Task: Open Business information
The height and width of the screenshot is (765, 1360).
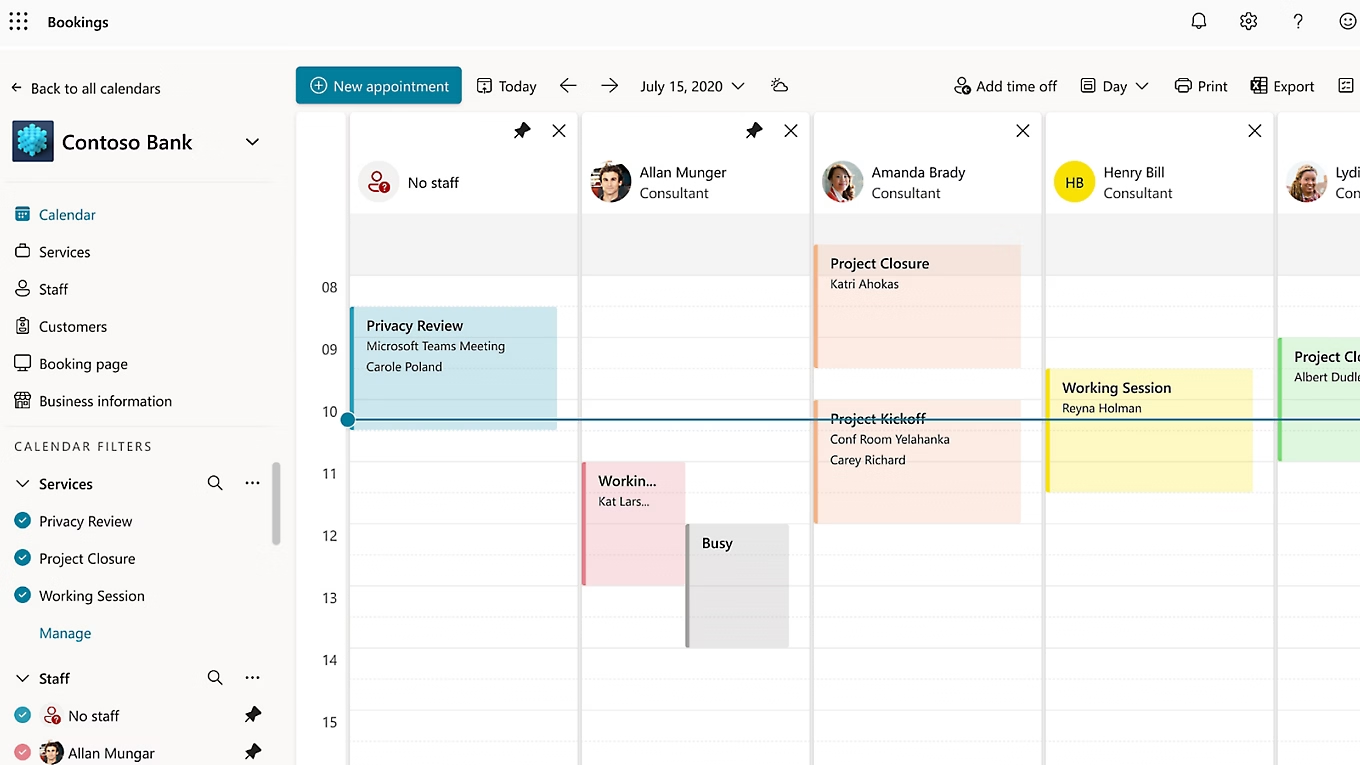Action: (103, 400)
